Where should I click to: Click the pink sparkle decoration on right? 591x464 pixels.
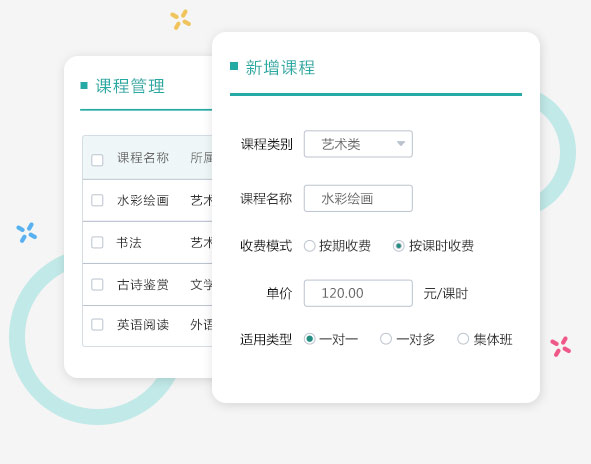coord(560,347)
